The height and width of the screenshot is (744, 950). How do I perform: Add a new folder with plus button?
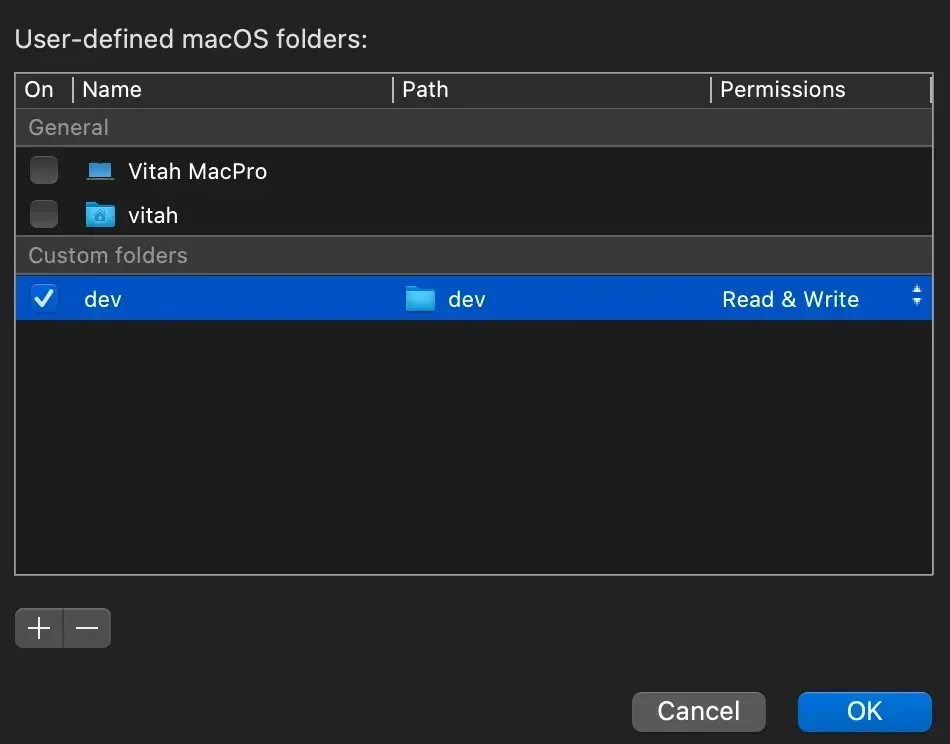[x=39, y=628]
